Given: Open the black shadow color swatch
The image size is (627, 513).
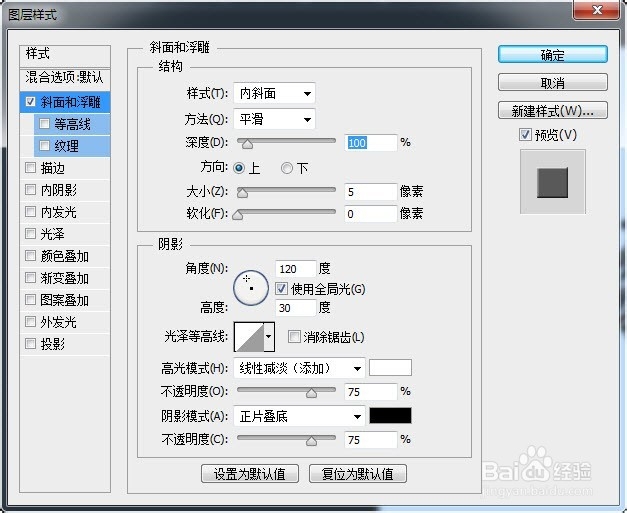Looking at the screenshot, I should 390,416.
